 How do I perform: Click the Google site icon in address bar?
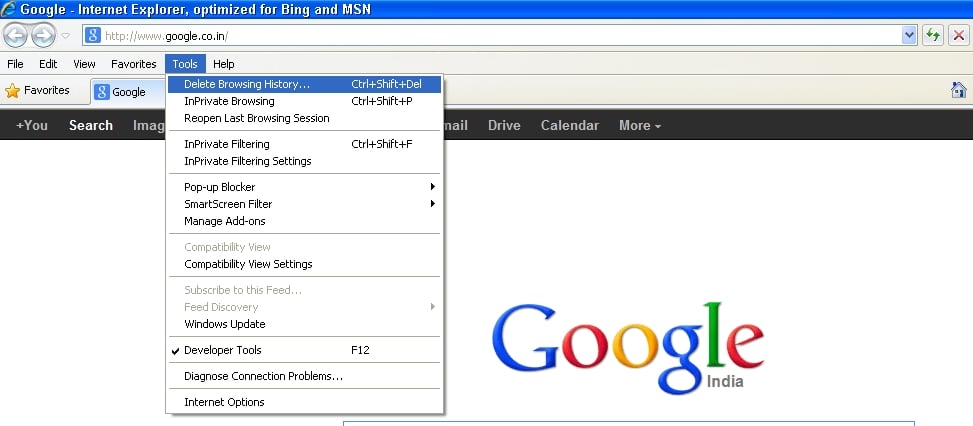[x=92, y=35]
